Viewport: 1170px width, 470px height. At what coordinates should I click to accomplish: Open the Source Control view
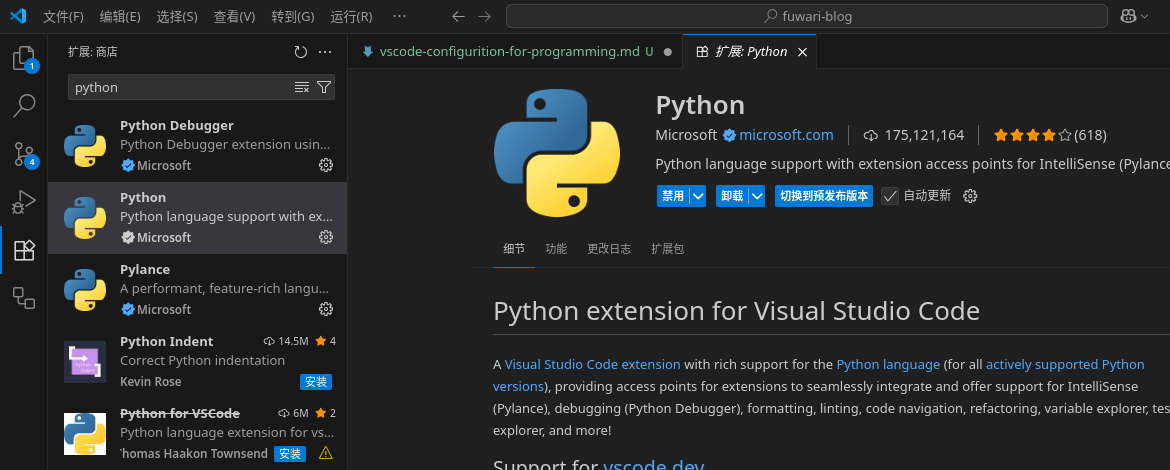pos(24,154)
